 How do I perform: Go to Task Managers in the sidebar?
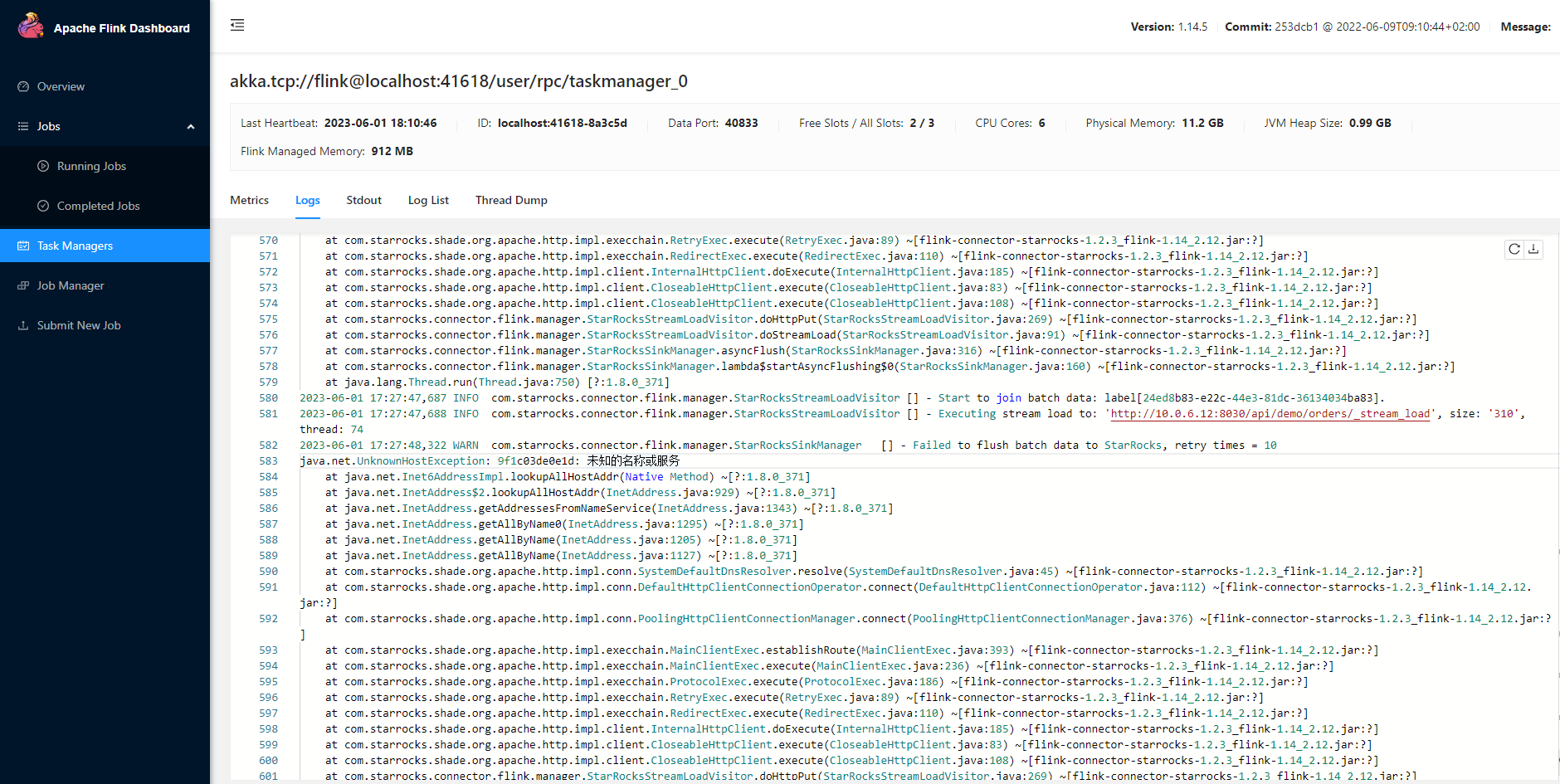75,246
